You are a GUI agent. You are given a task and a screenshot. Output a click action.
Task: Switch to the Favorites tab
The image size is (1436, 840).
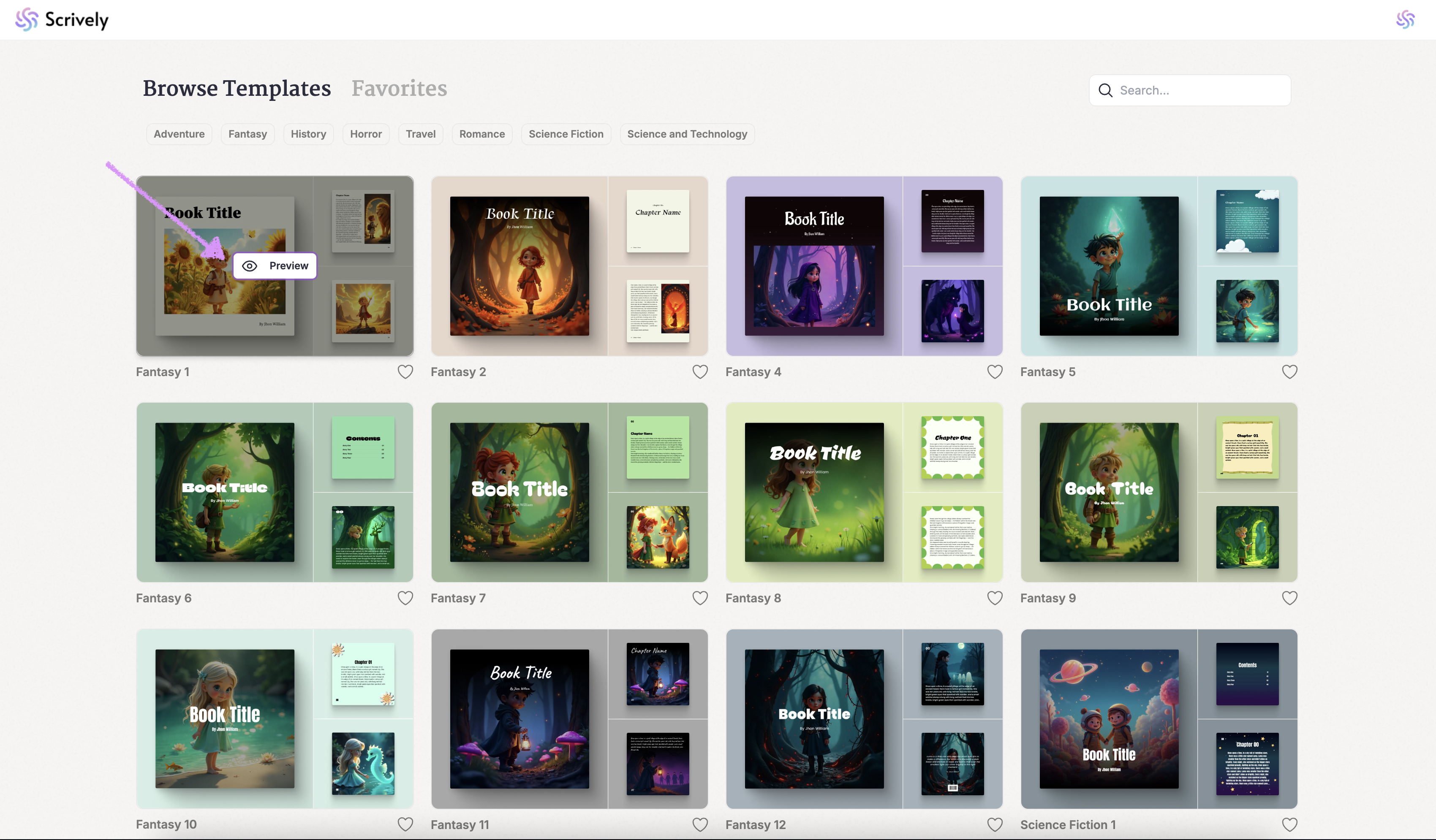(399, 89)
